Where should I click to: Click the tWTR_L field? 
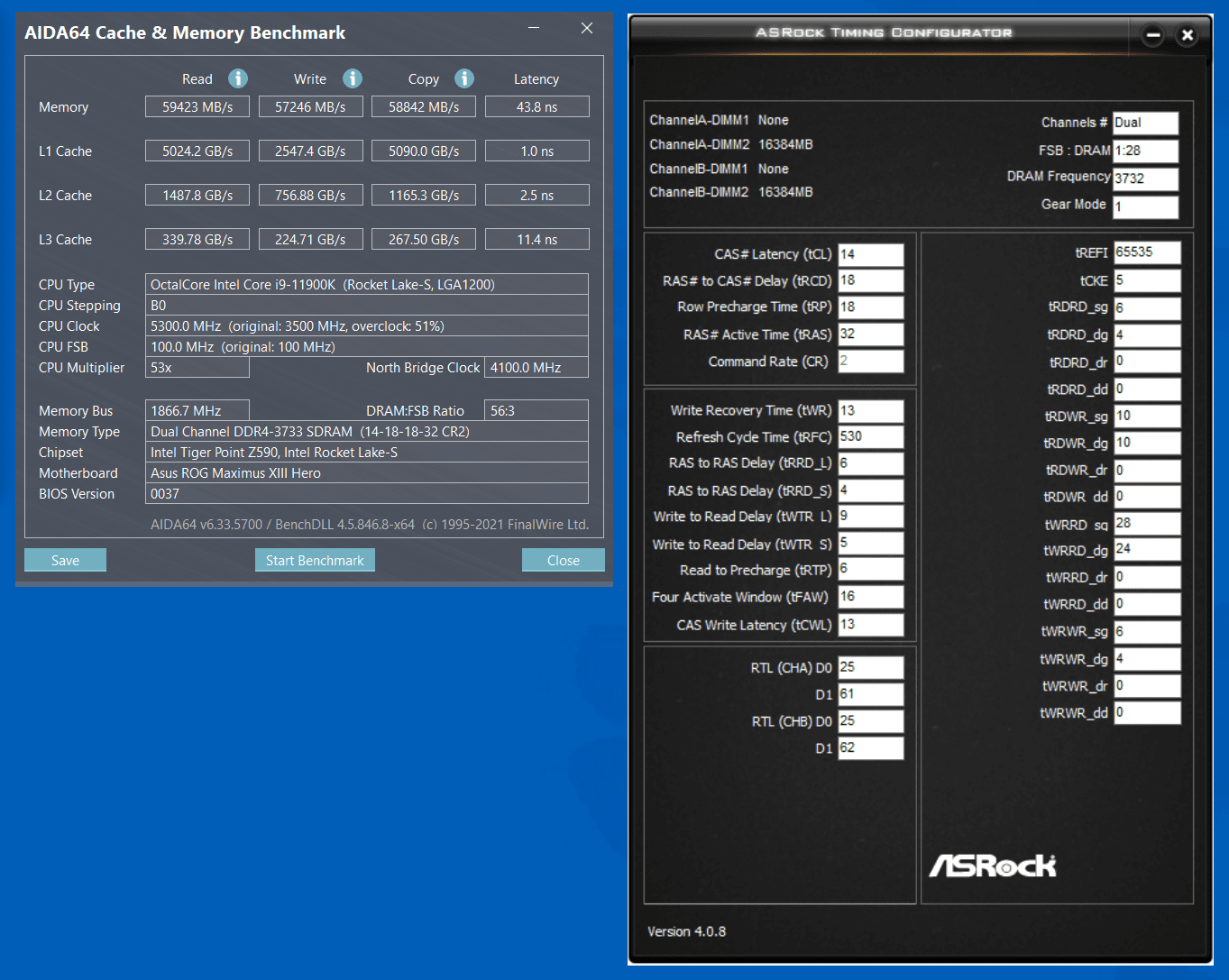pos(871,516)
